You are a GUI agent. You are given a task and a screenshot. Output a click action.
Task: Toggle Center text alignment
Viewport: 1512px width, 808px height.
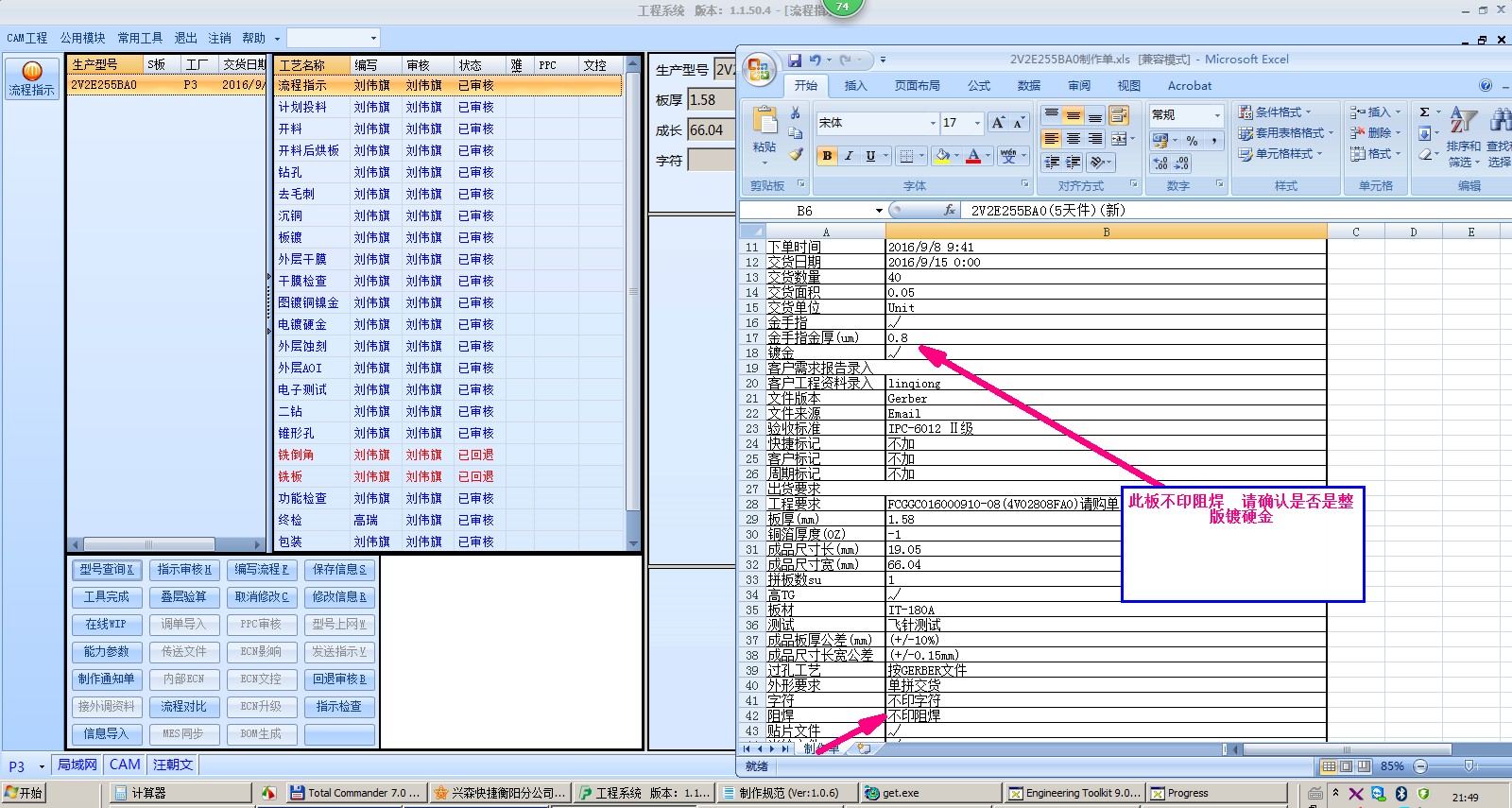pos(1074,139)
